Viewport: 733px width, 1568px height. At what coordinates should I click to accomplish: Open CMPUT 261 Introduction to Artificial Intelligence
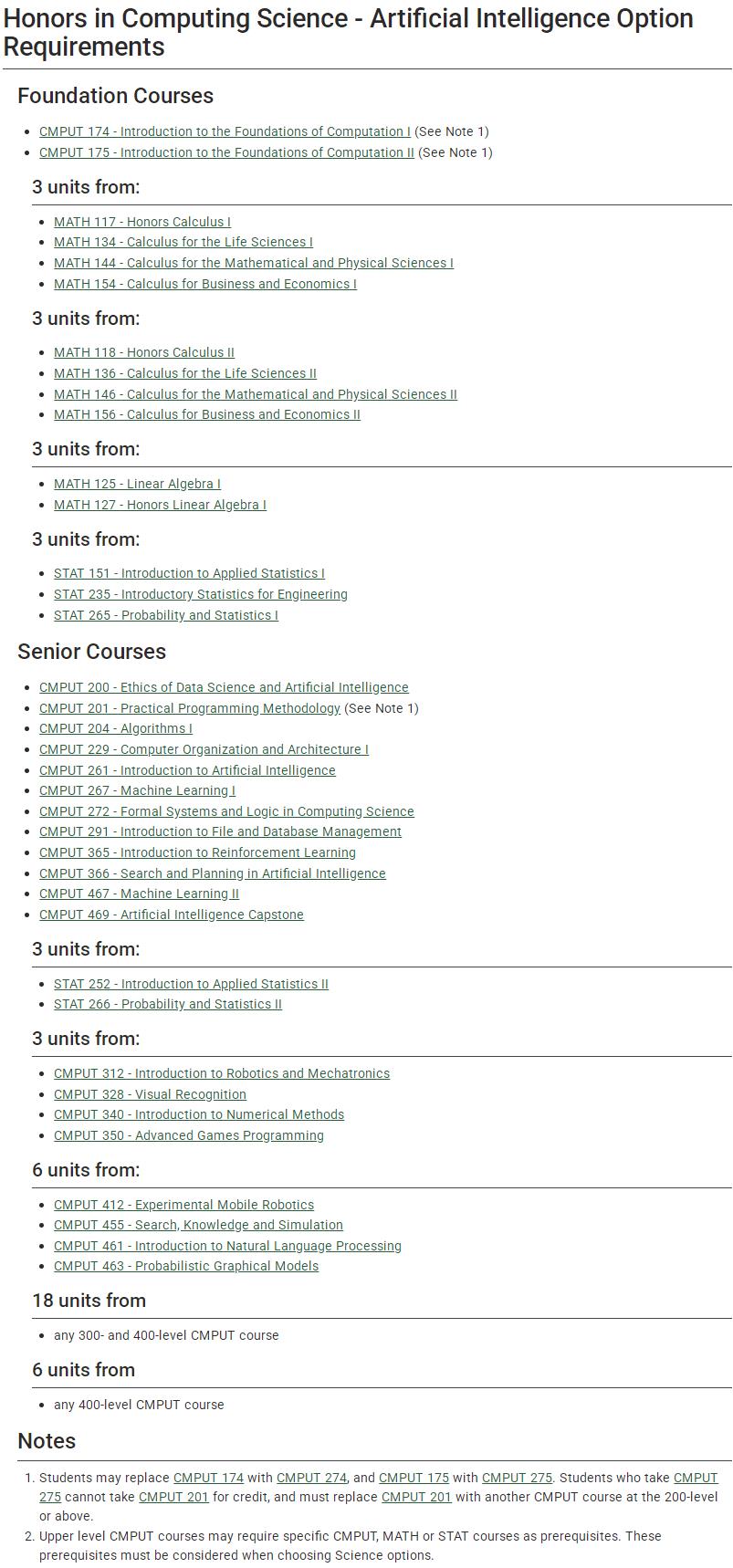(187, 770)
